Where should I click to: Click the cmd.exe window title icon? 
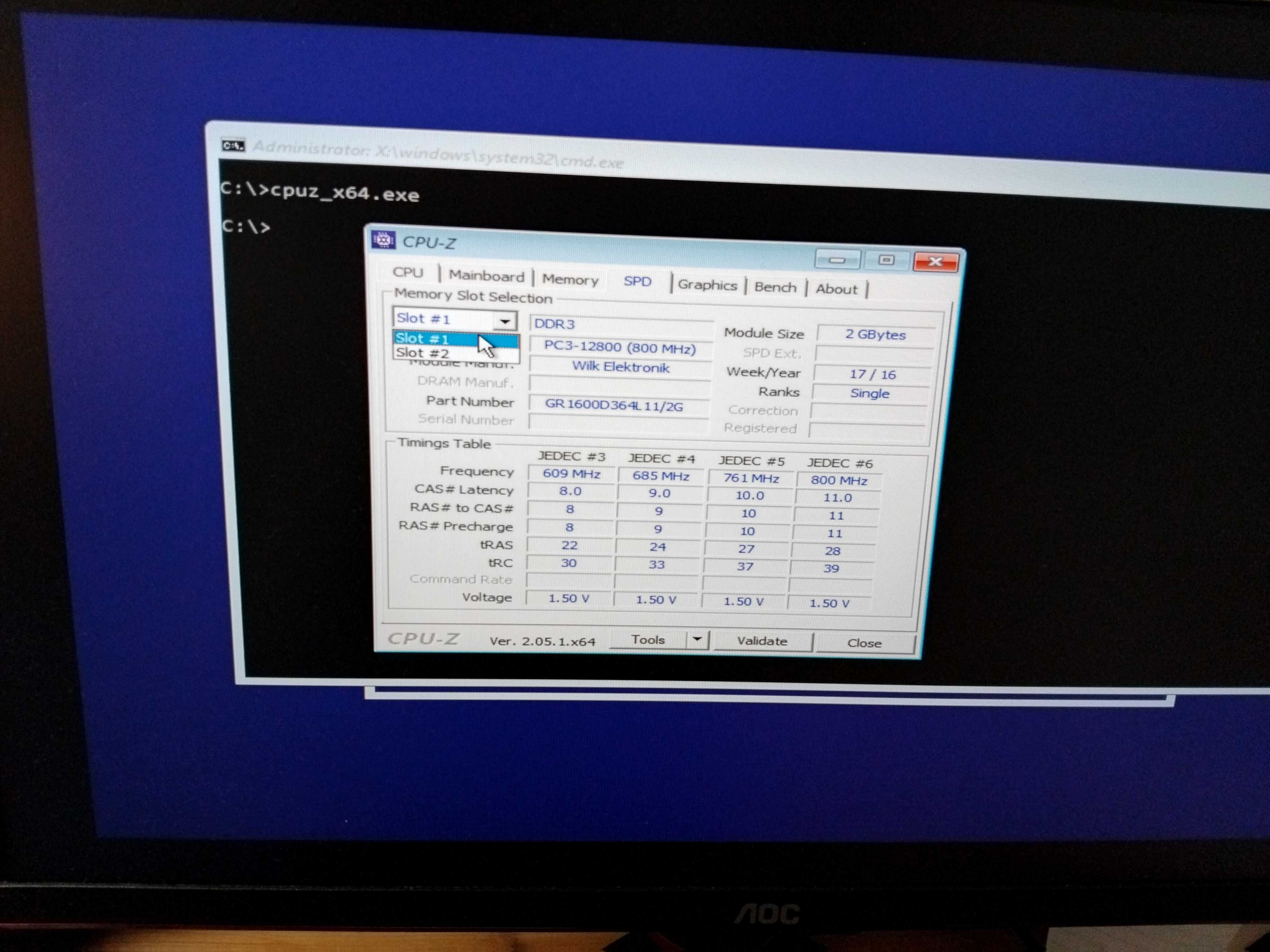233,146
